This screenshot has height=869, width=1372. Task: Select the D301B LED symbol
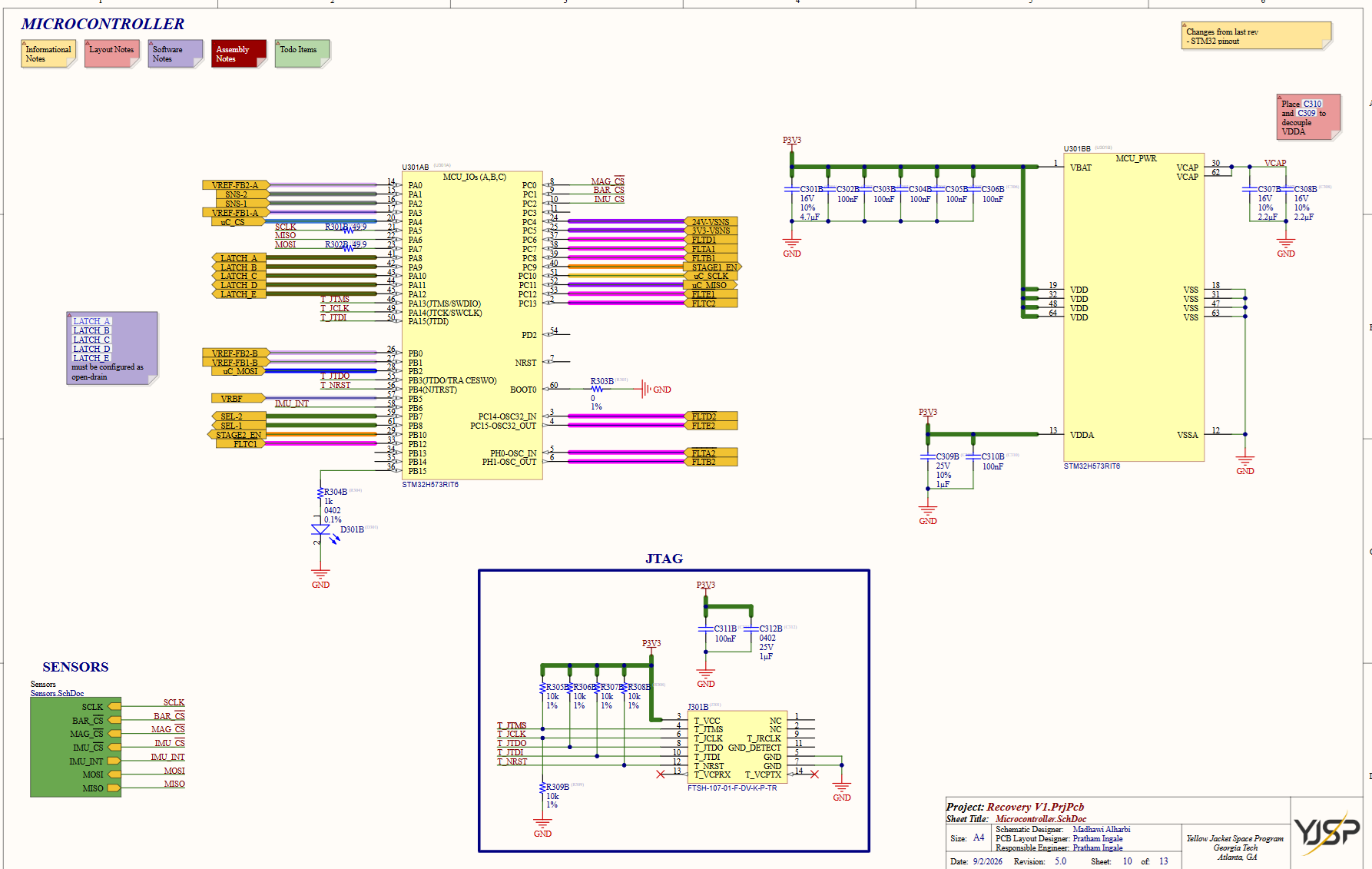pos(320,530)
